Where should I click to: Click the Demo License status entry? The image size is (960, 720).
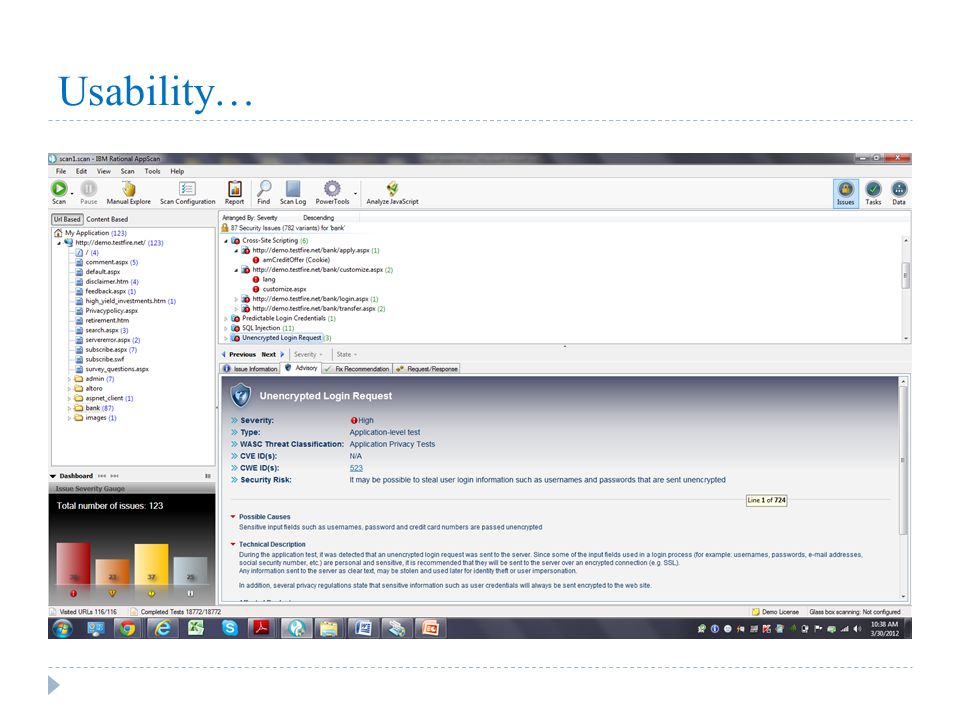coord(776,612)
